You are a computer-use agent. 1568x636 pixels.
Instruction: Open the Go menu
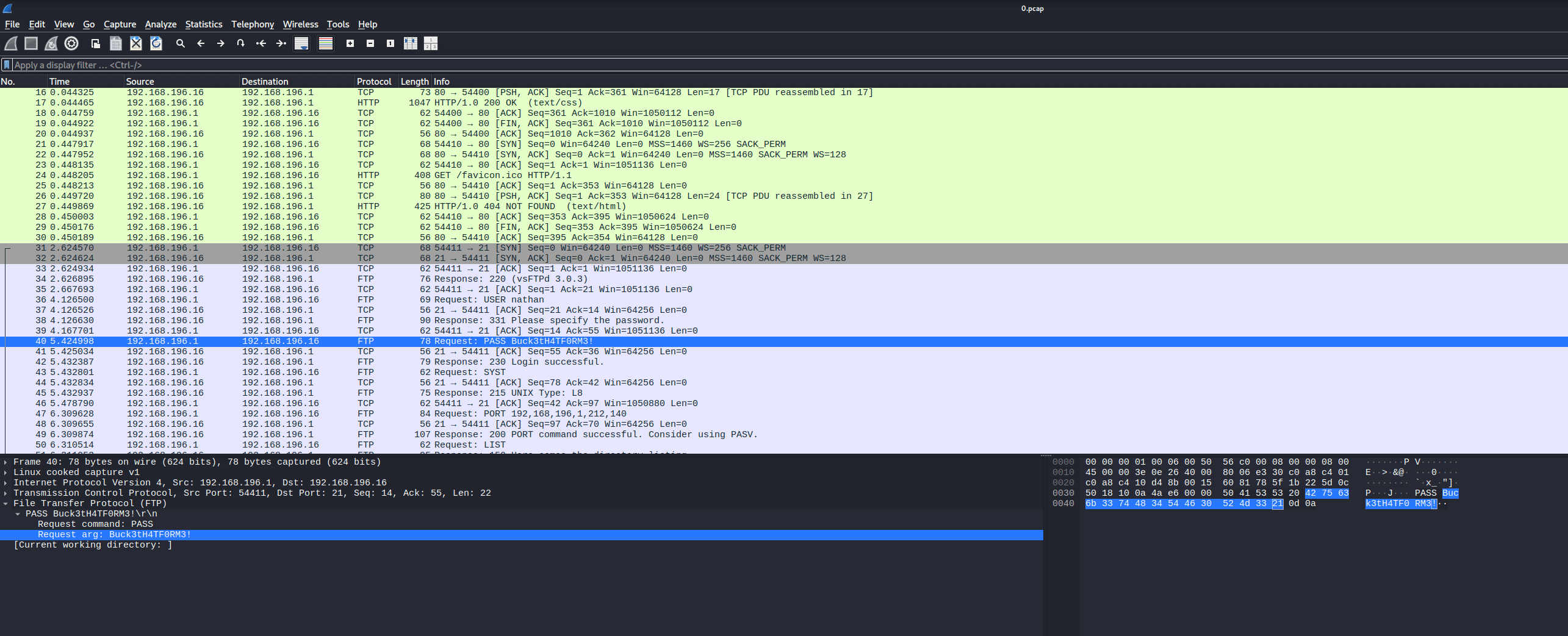89,24
